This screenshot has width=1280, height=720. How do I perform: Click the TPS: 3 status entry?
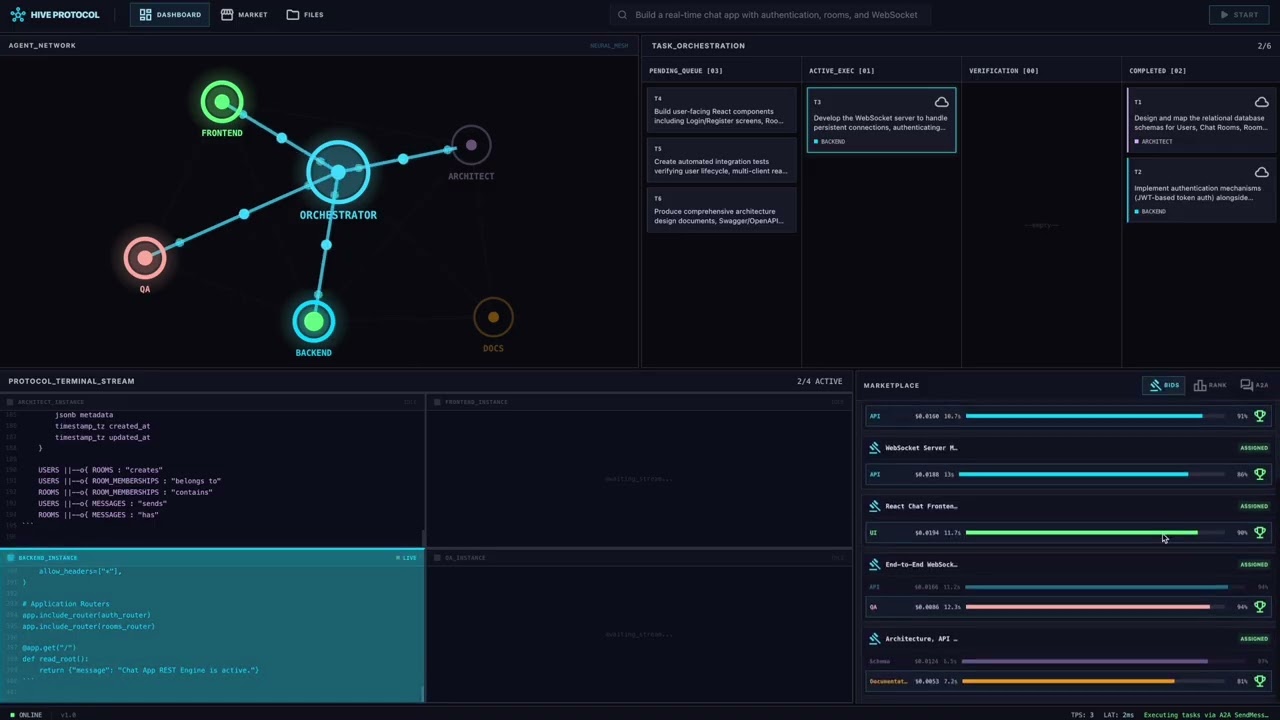click(x=1082, y=715)
